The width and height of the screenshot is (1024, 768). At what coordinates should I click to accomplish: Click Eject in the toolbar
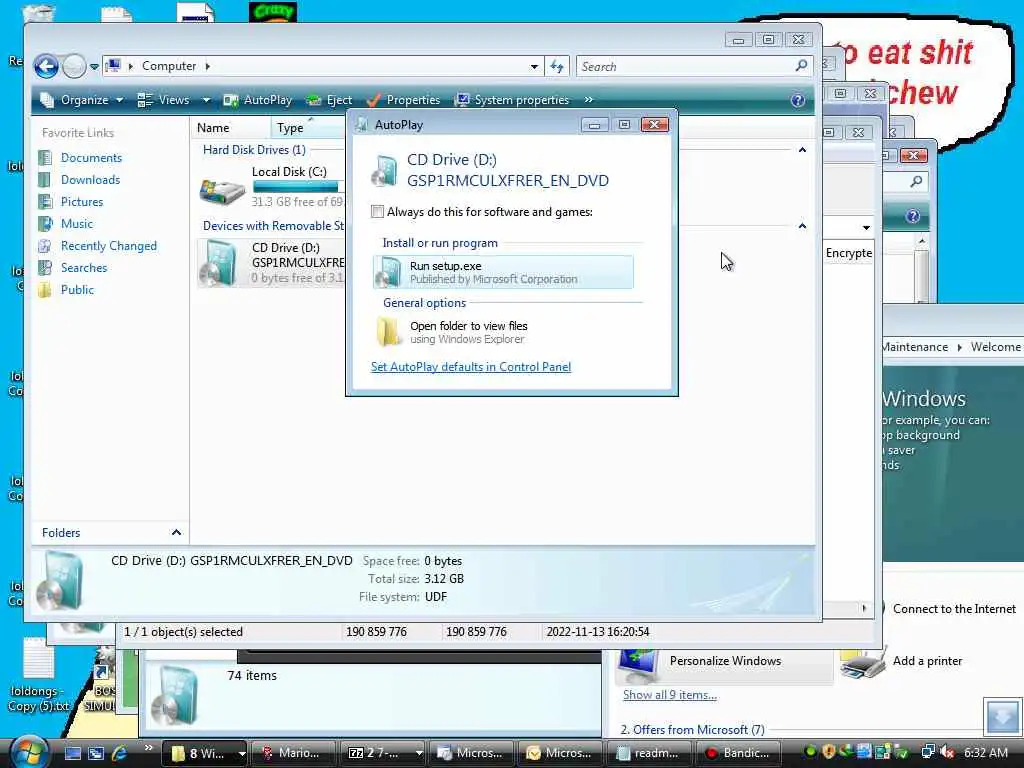(x=329, y=100)
